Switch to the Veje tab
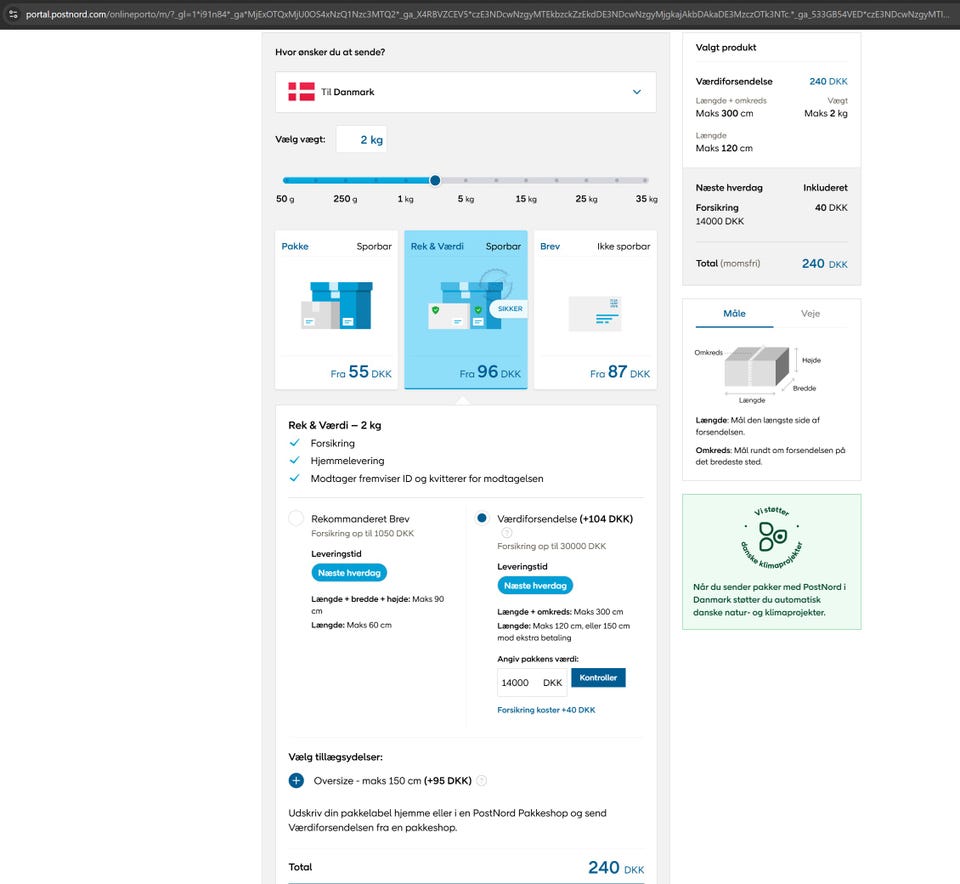 click(x=810, y=313)
